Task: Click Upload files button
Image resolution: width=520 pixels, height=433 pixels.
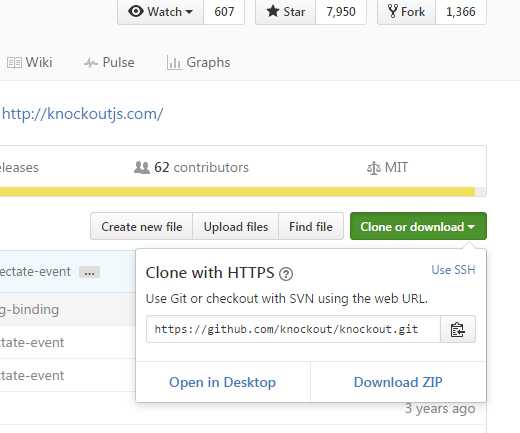Action: (x=236, y=227)
